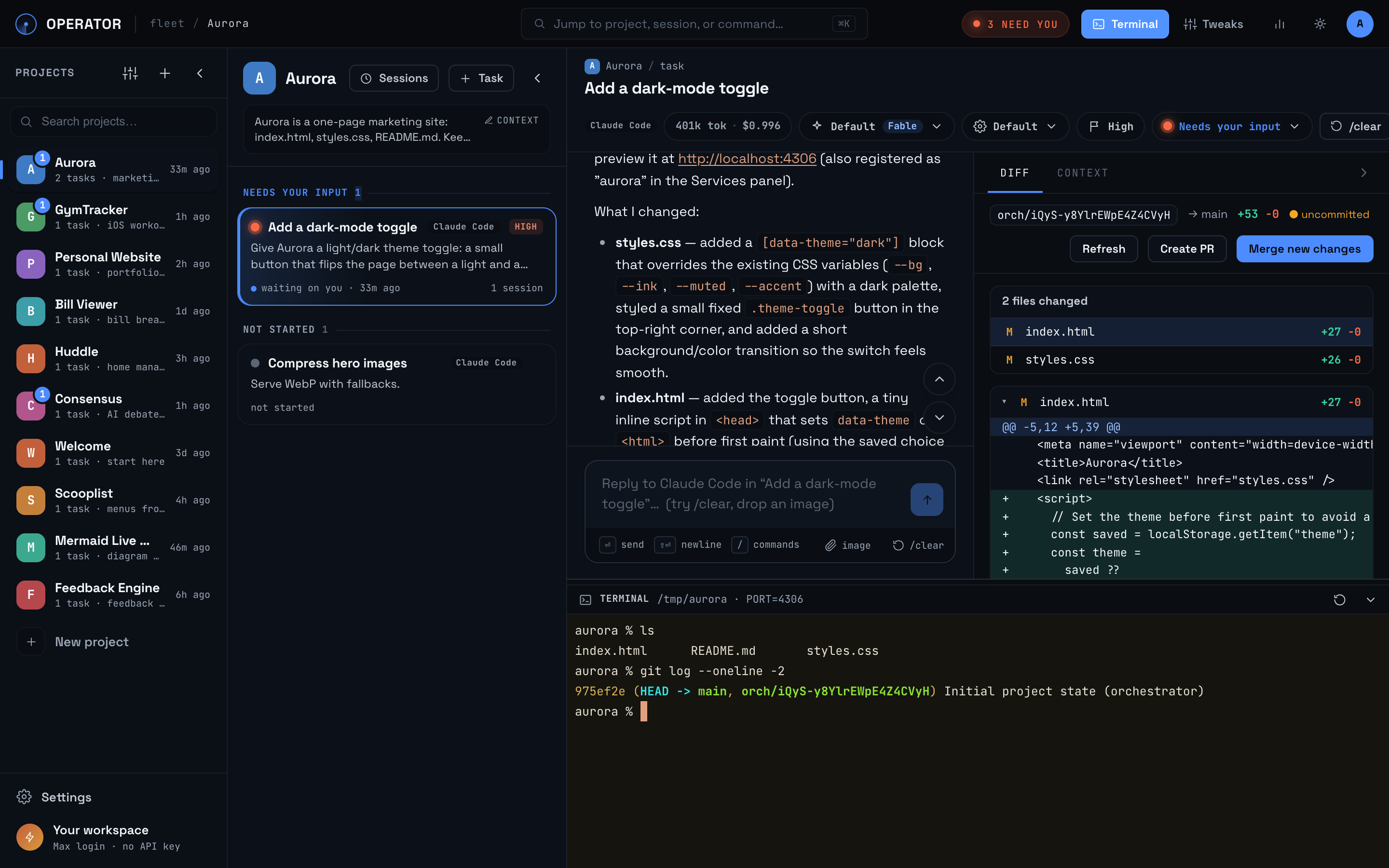Viewport: 1389px width, 868px height.
Task: Open the user avatar A menu
Action: pyautogui.click(x=1359, y=24)
